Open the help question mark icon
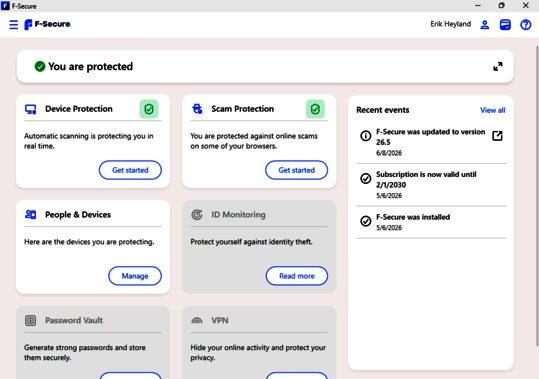The width and height of the screenshot is (539, 379). coord(526,25)
